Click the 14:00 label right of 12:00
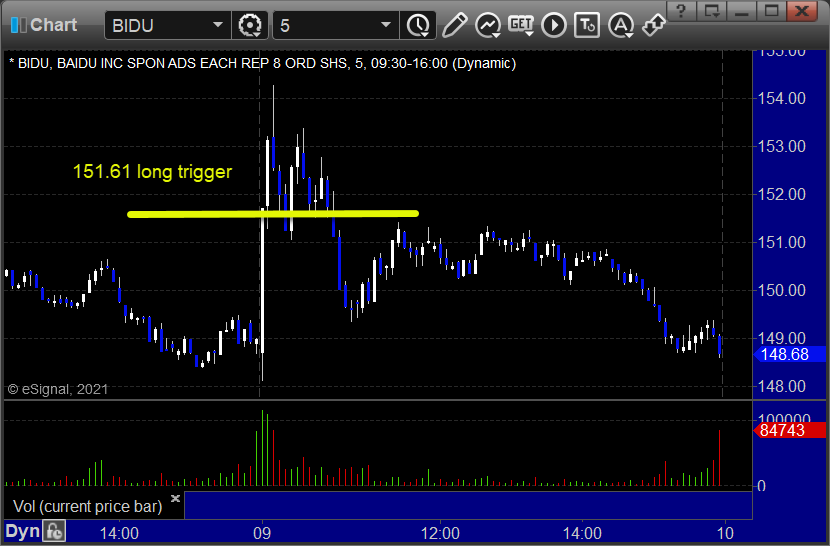 pyautogui.click(x=582, y=533)
